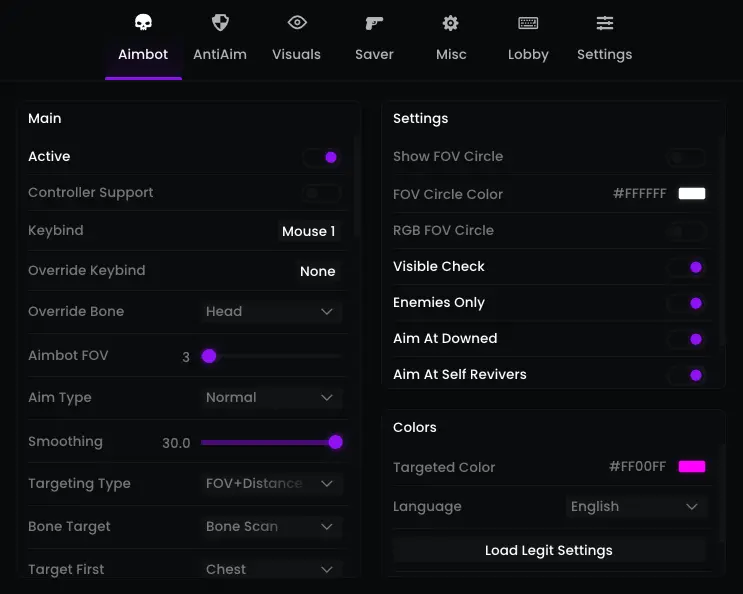Screen dimensions: 743x594
Task: Open the Language dropdown showing English
Action: coord(635,507)
